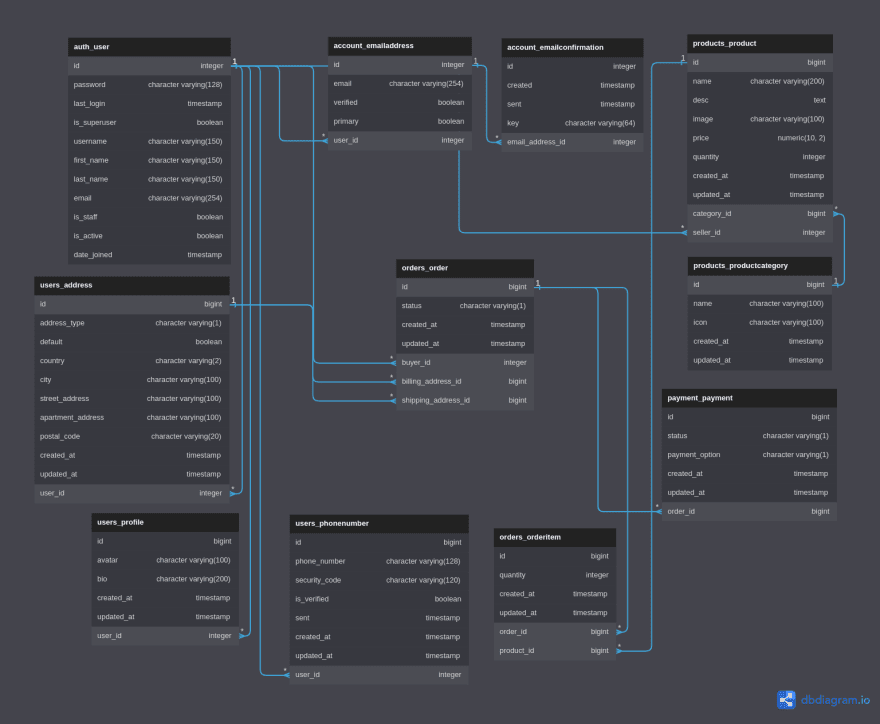Click the product_id row in orders_orderitem
Screen dimensions: 880x724
(555, 652)
